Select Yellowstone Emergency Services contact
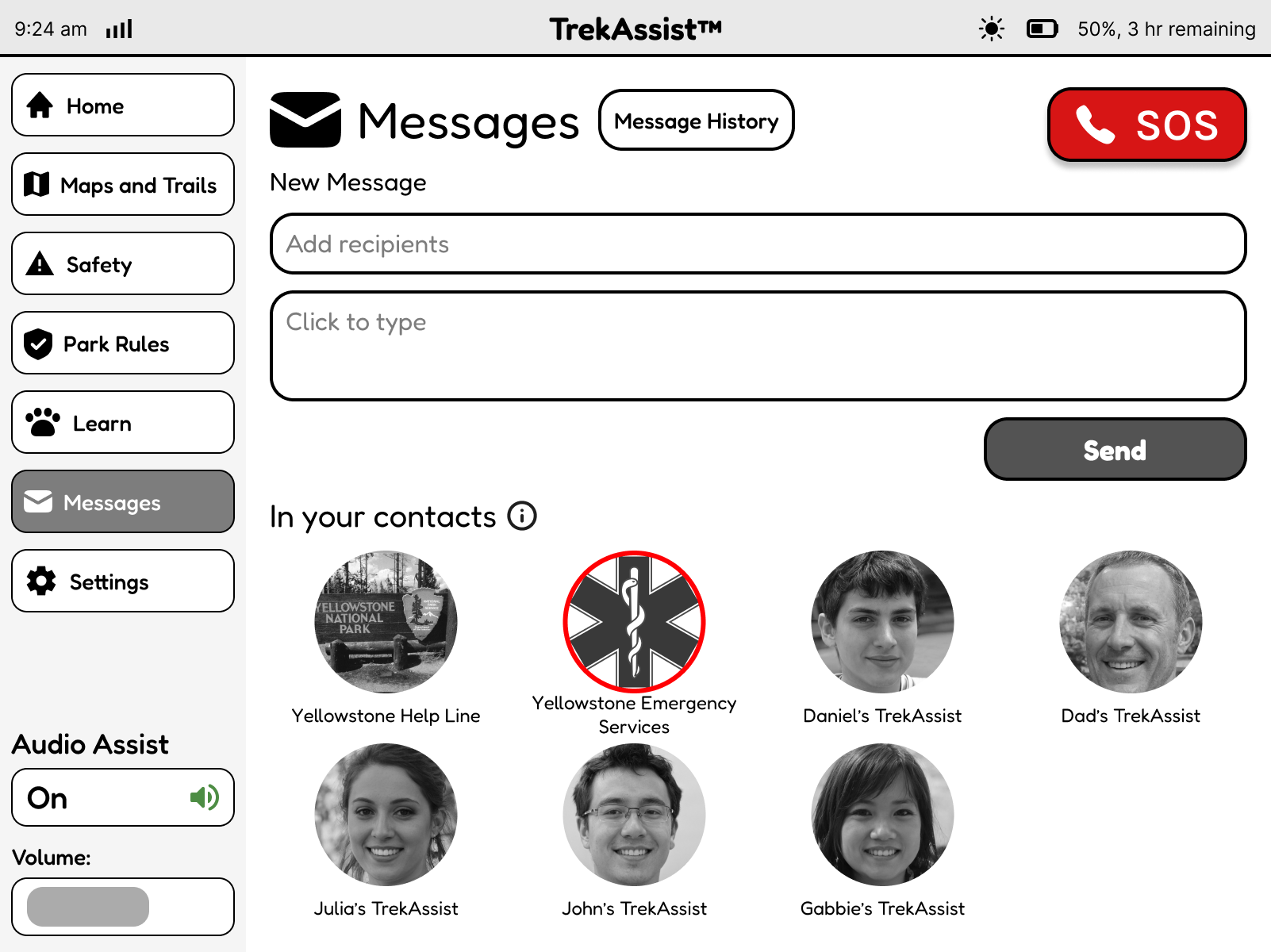The height and width of the screenshot is (952, 1271). [634, 622]
